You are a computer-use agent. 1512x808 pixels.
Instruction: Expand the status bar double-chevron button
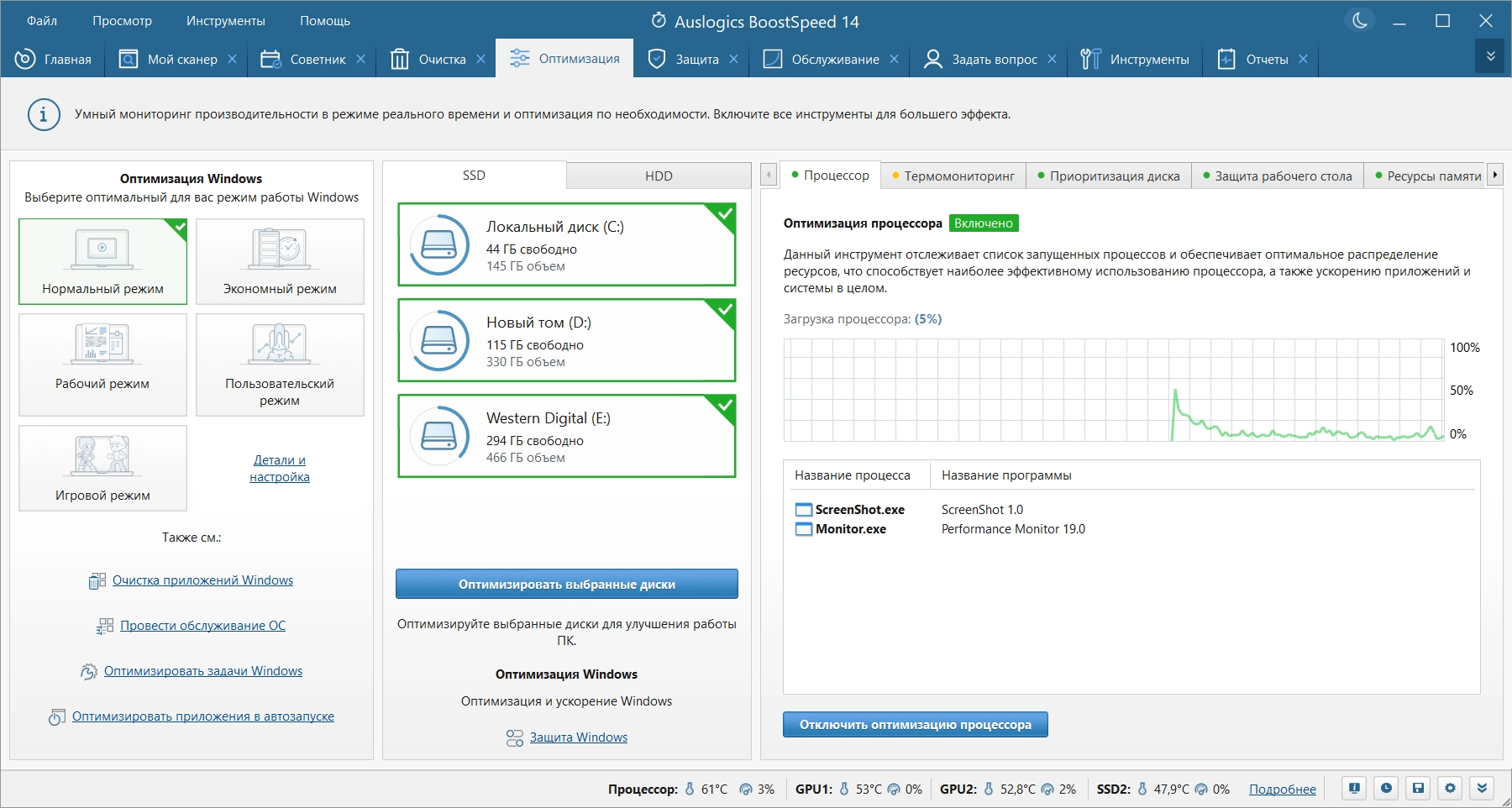pyautogui.click(x=1482, y=788)
